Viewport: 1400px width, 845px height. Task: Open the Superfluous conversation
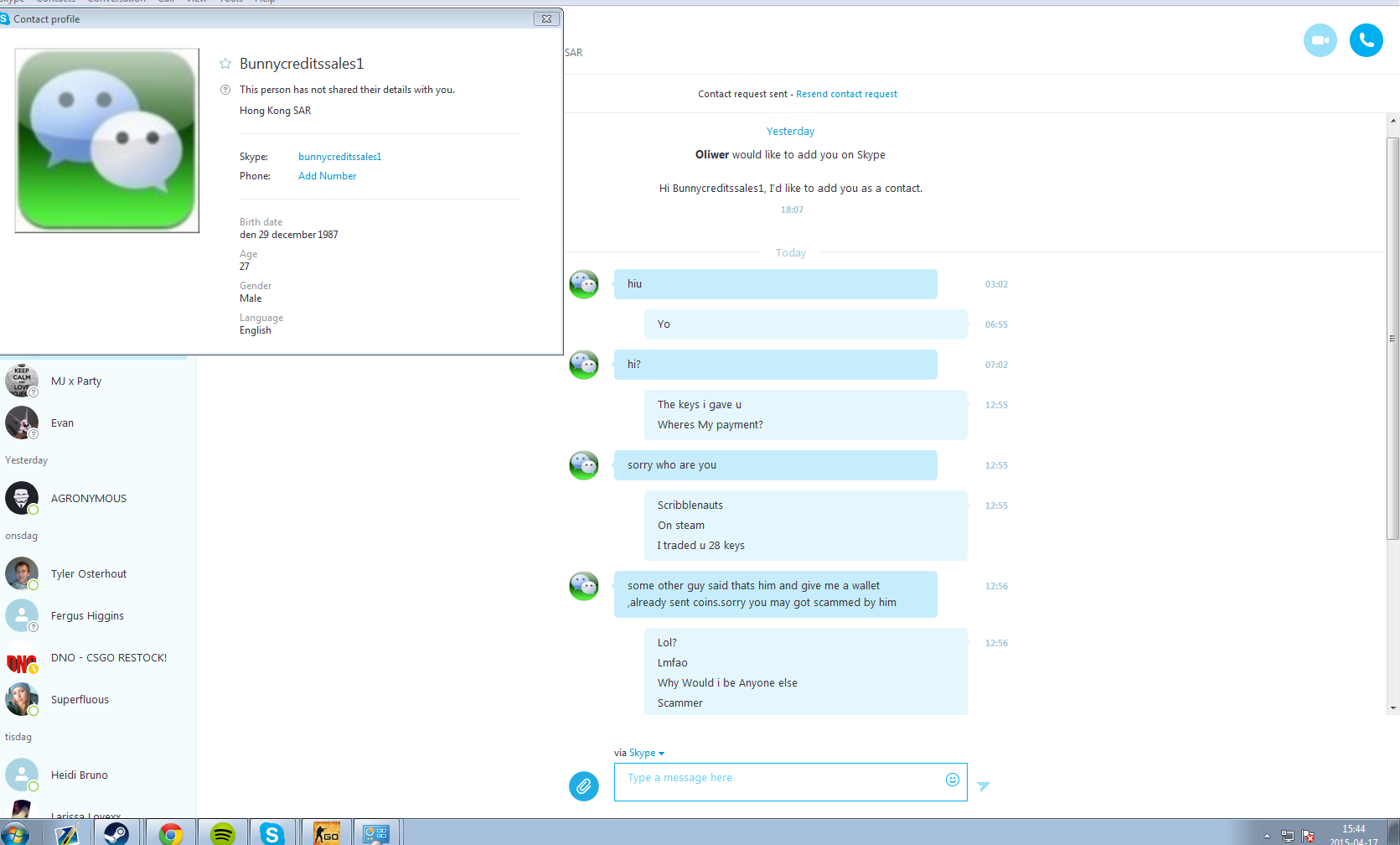pyautogui.click(x=97, y=699)
